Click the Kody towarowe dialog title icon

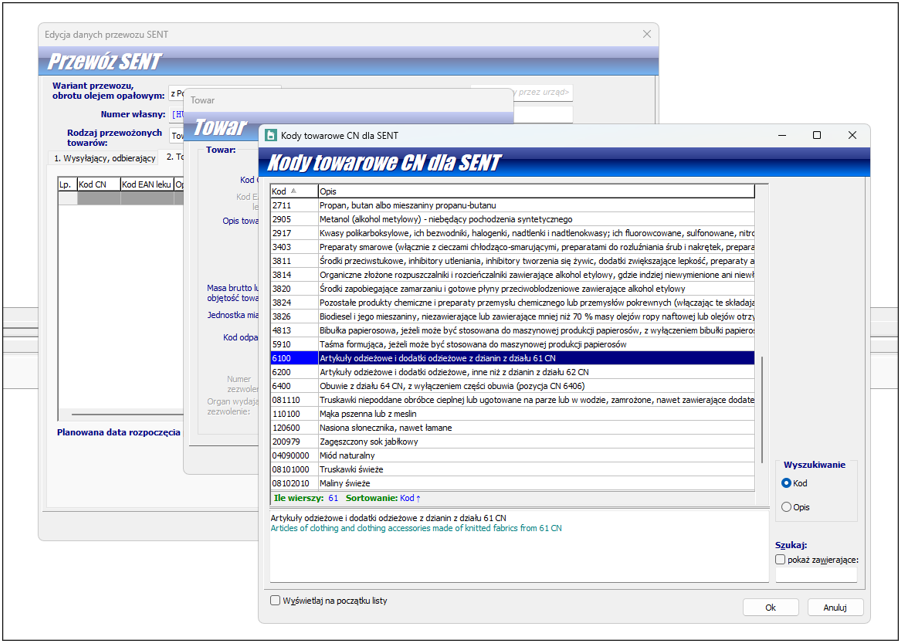pyautogui.click(x=270, y=135)
